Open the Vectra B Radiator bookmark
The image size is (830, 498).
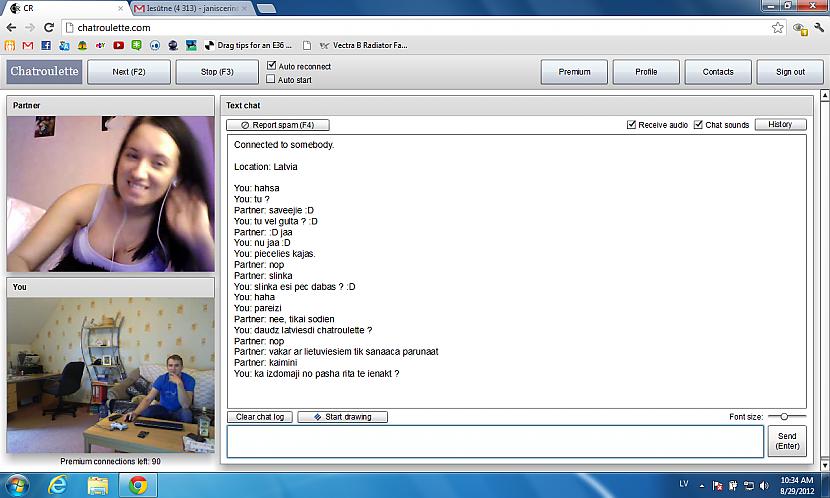pyautogui.click(x=363, y=46)
